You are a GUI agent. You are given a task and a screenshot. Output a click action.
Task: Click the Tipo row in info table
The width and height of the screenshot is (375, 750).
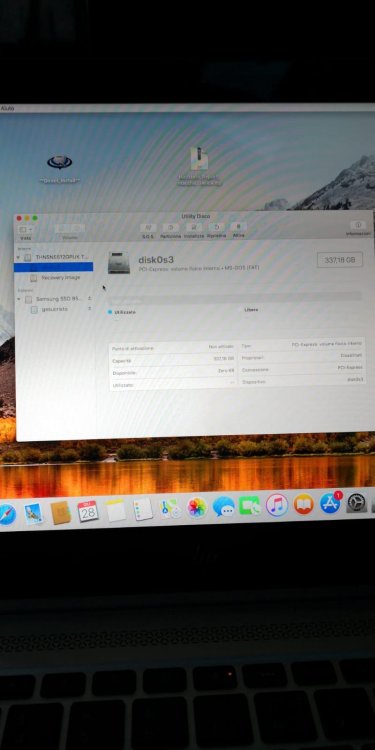click(302, 345)
